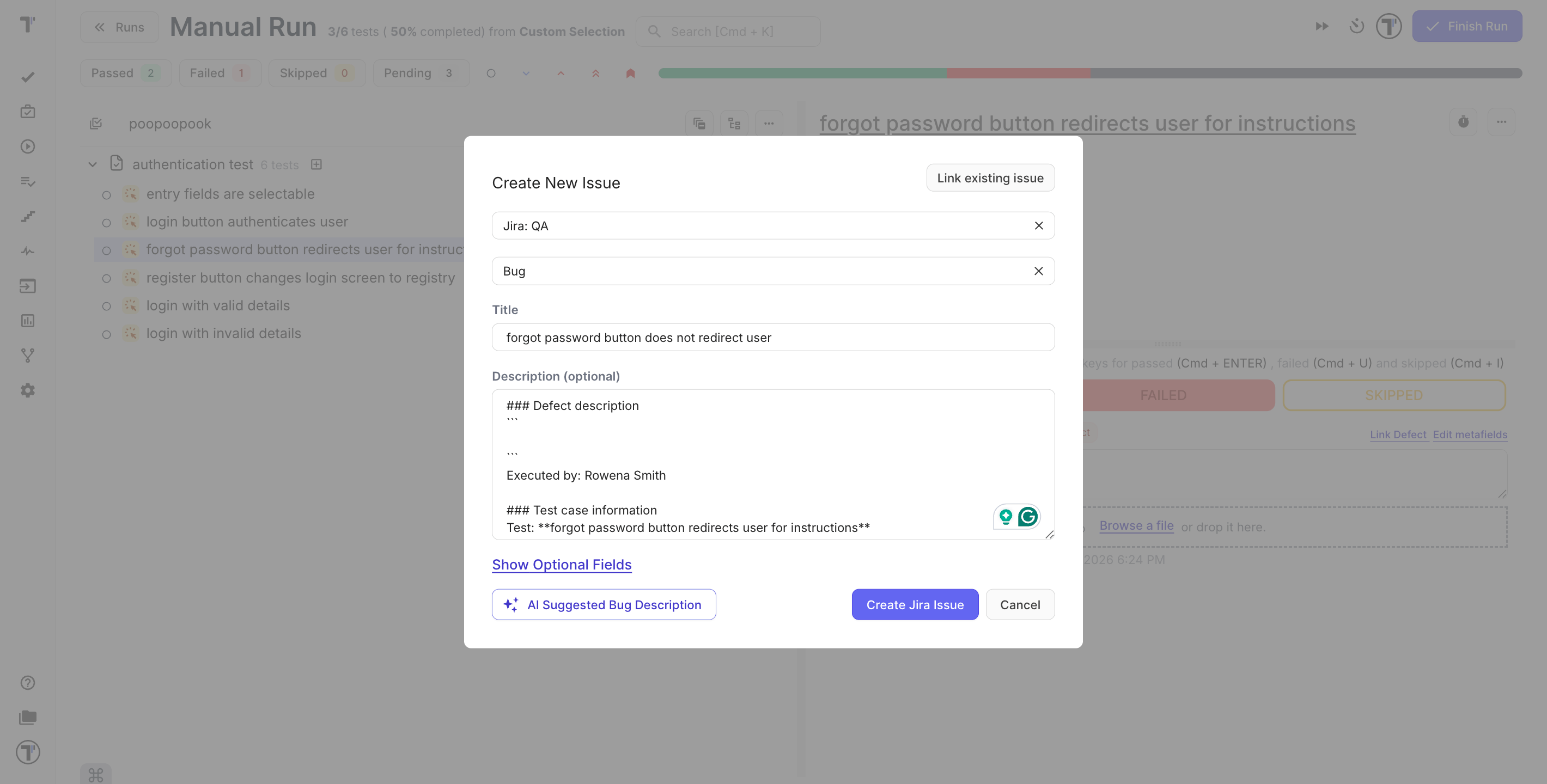Click the Testomat logo in the sidebar

(28, 24)
